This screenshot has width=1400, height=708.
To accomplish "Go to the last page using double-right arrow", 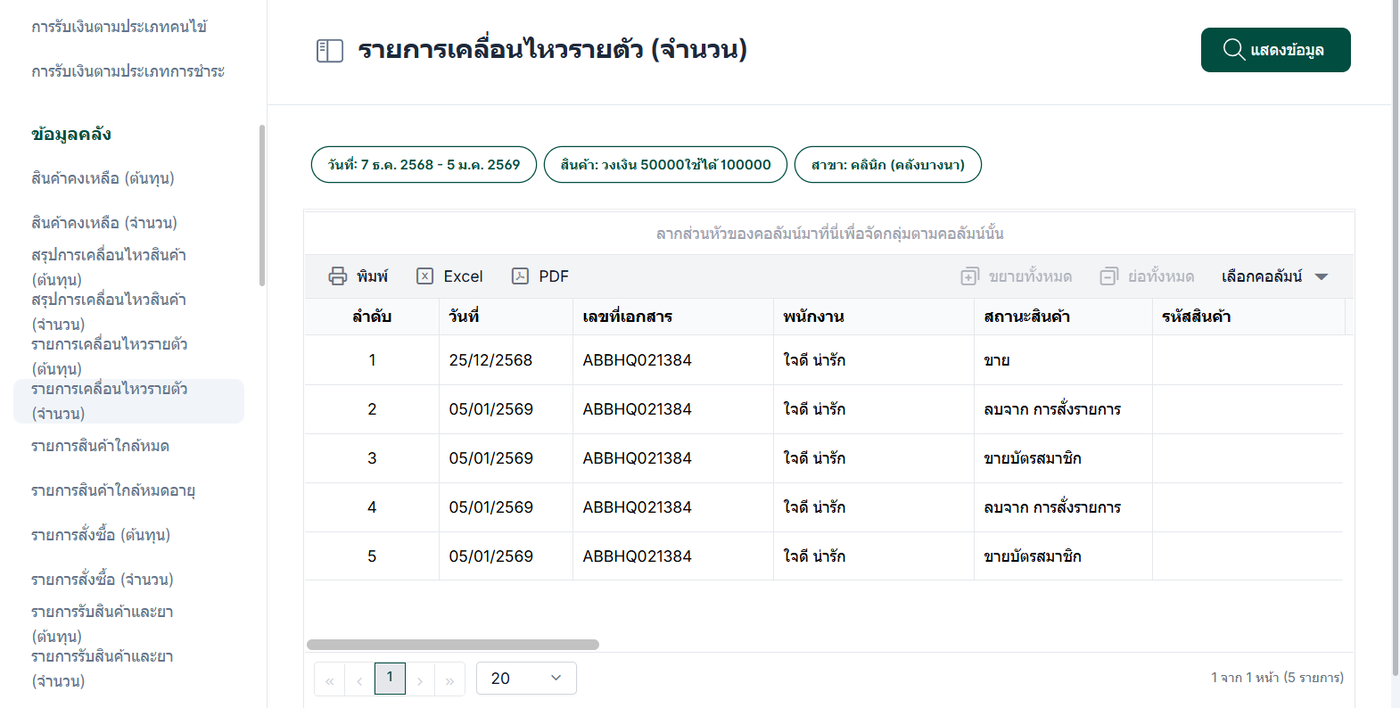I will click(x=450, y=681).
